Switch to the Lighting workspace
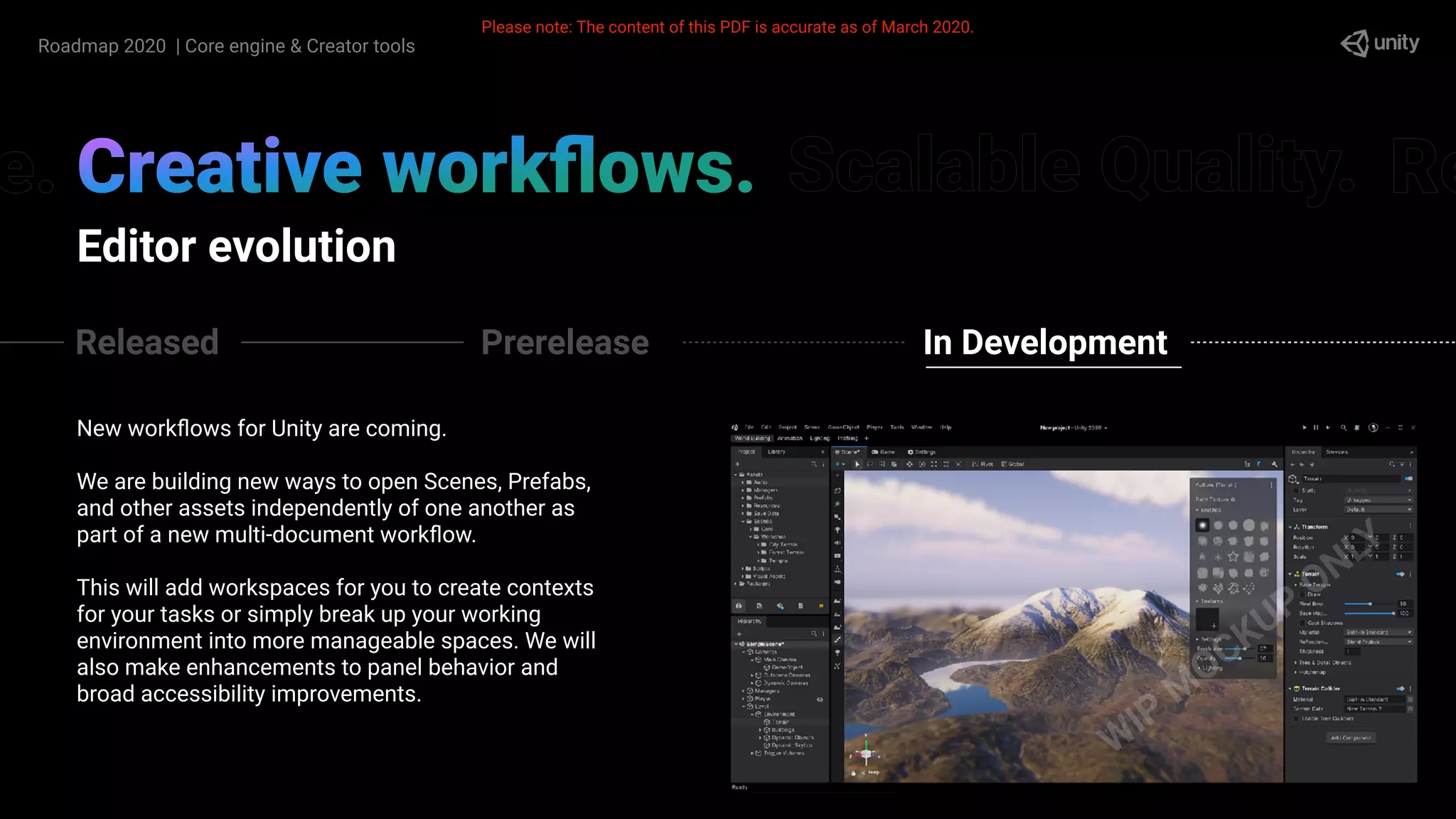 [820, 438]
